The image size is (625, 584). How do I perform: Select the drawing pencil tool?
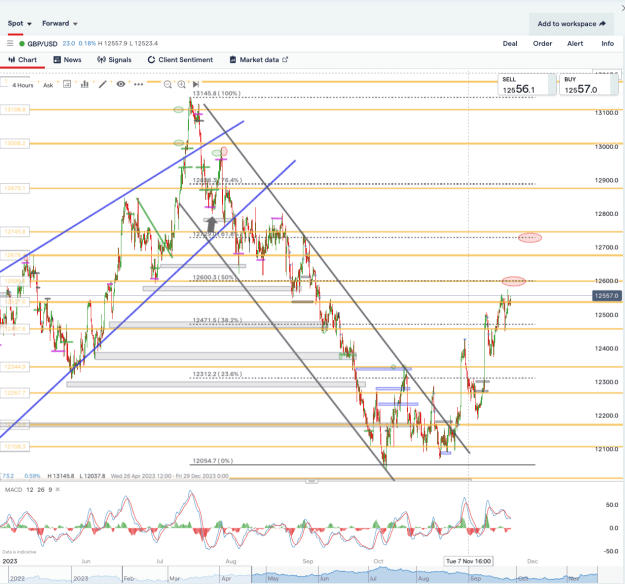103,84
